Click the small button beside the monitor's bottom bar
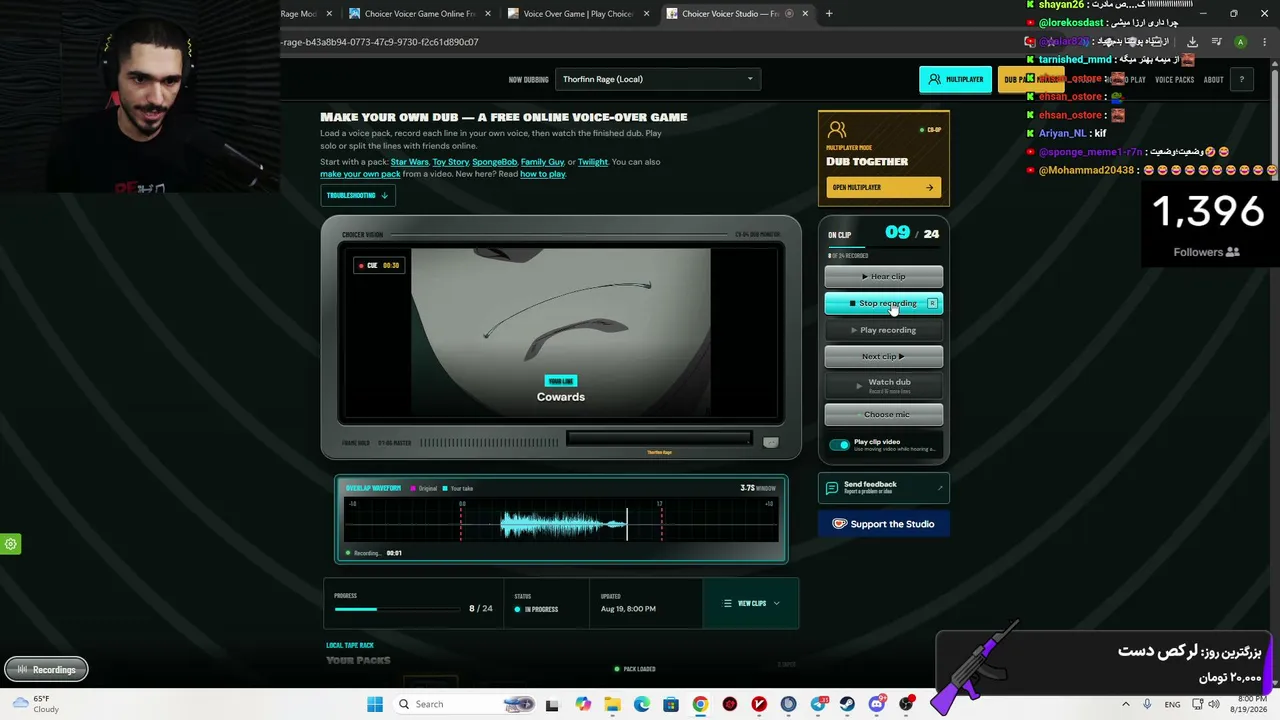Viewport: 1280px width, 720px height. 770,442
